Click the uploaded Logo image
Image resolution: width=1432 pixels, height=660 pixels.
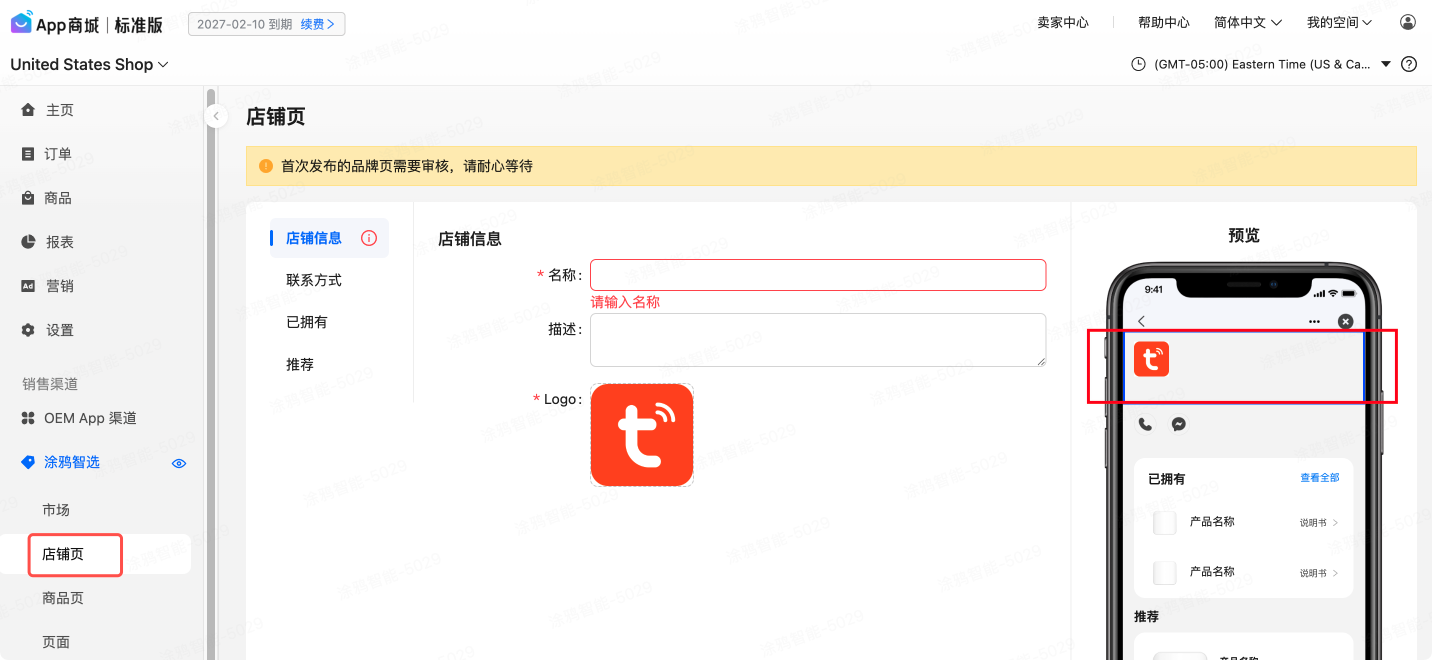point(642,435)
